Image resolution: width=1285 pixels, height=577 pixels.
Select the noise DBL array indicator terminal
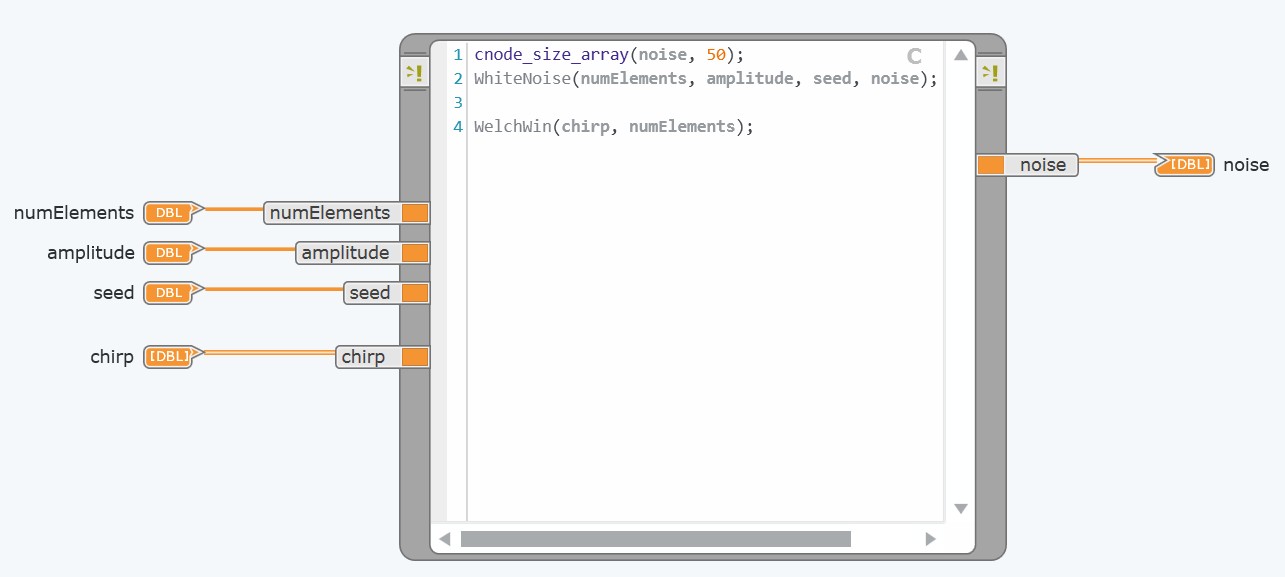(x=1187, y=165)
